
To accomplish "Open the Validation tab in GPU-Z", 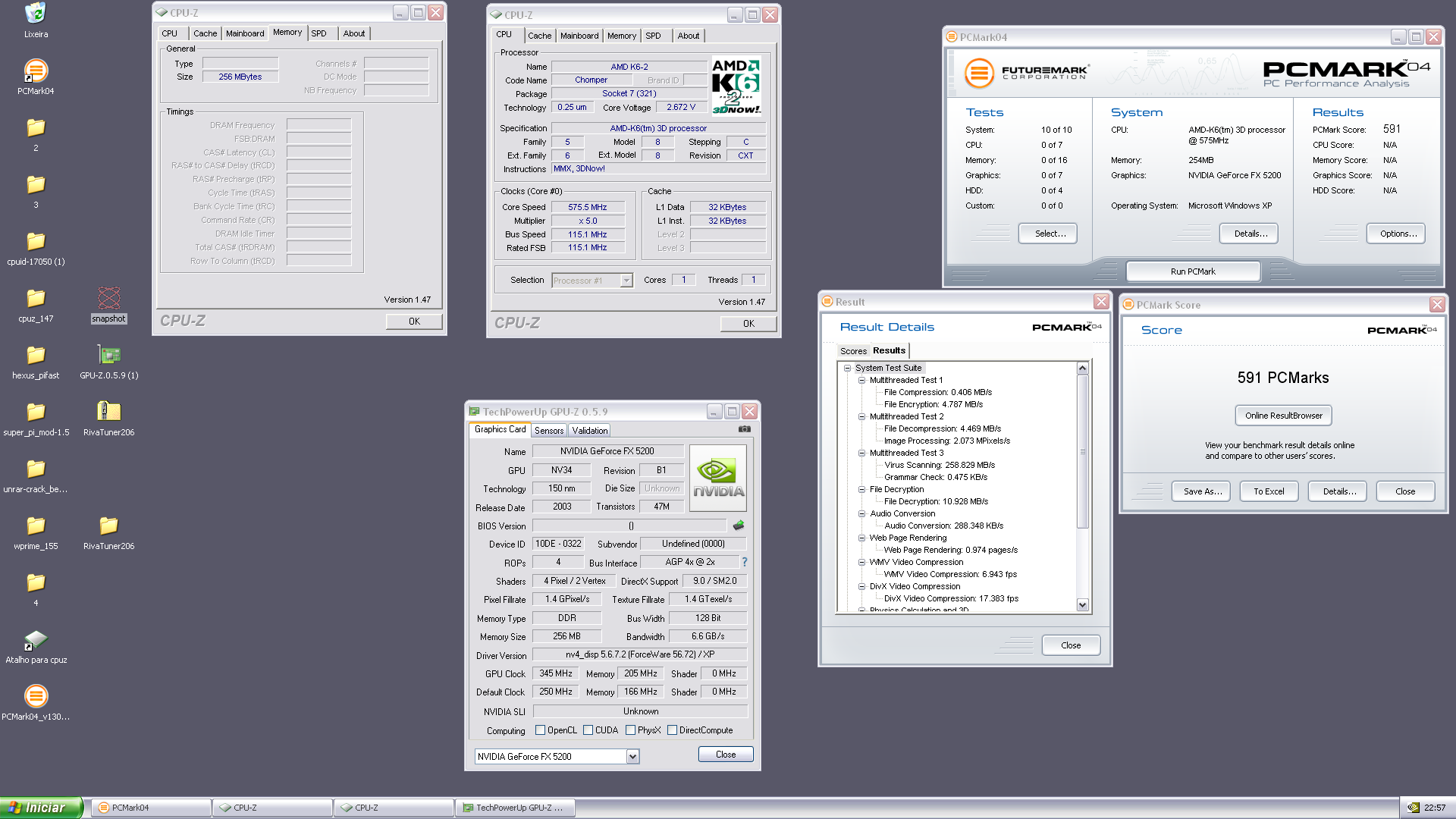I will click(589, 430).
